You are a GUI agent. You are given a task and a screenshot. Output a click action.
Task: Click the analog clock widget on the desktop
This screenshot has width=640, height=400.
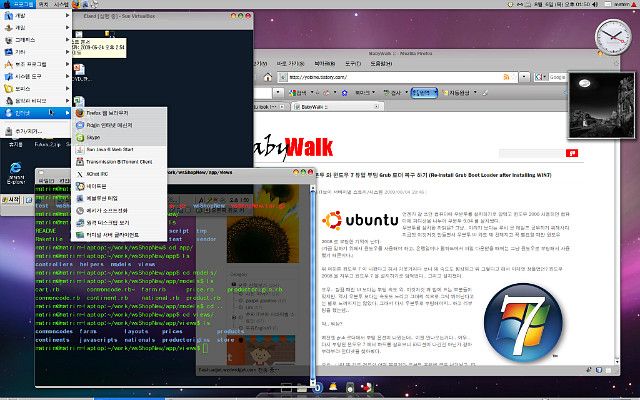tap(613, 37)
